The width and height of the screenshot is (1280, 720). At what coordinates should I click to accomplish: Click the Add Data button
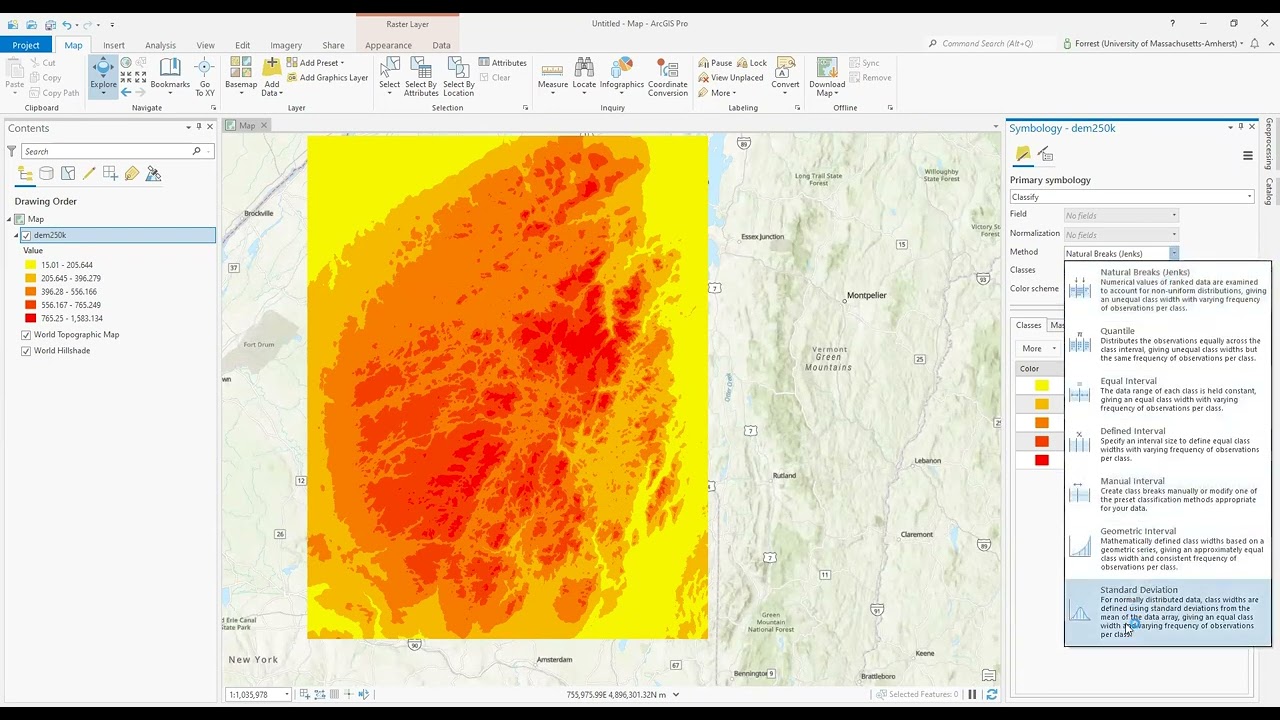(271, 76)
